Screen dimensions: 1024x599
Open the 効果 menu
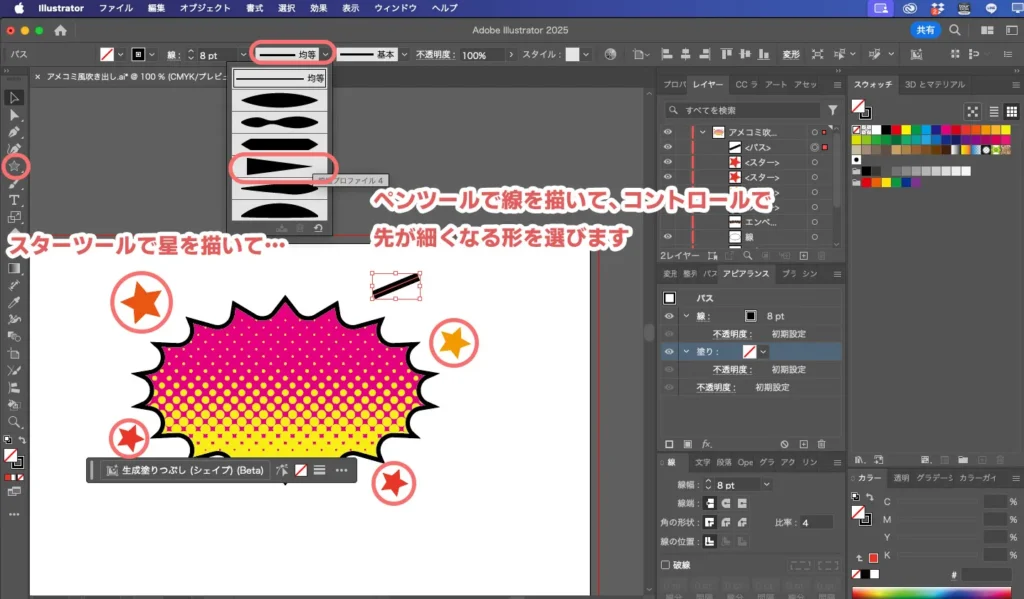(x=318, y=8)
